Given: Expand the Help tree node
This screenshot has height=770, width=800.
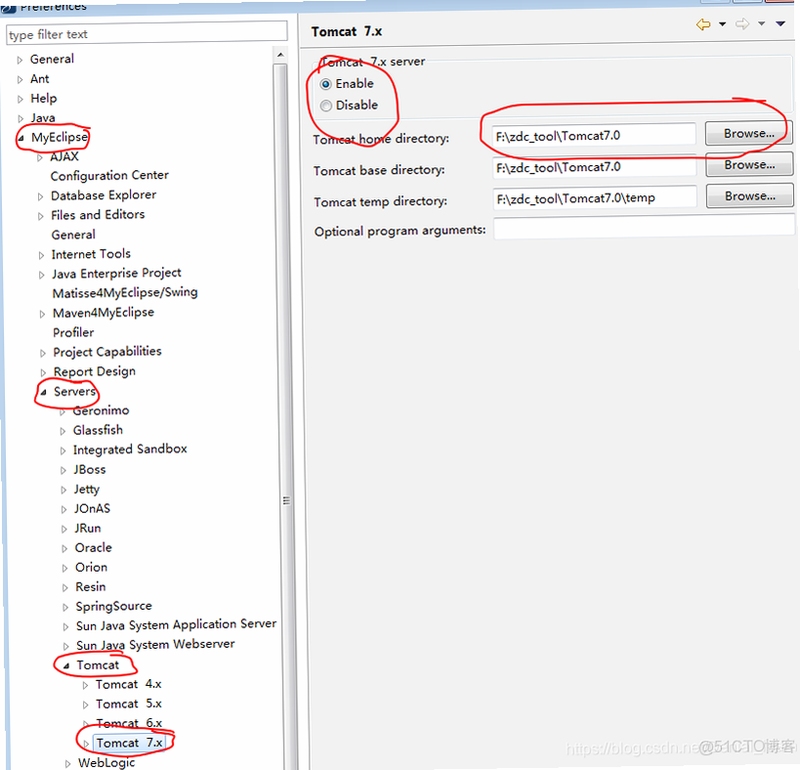Looking at the screenshot, I should [x=20, y=99].
